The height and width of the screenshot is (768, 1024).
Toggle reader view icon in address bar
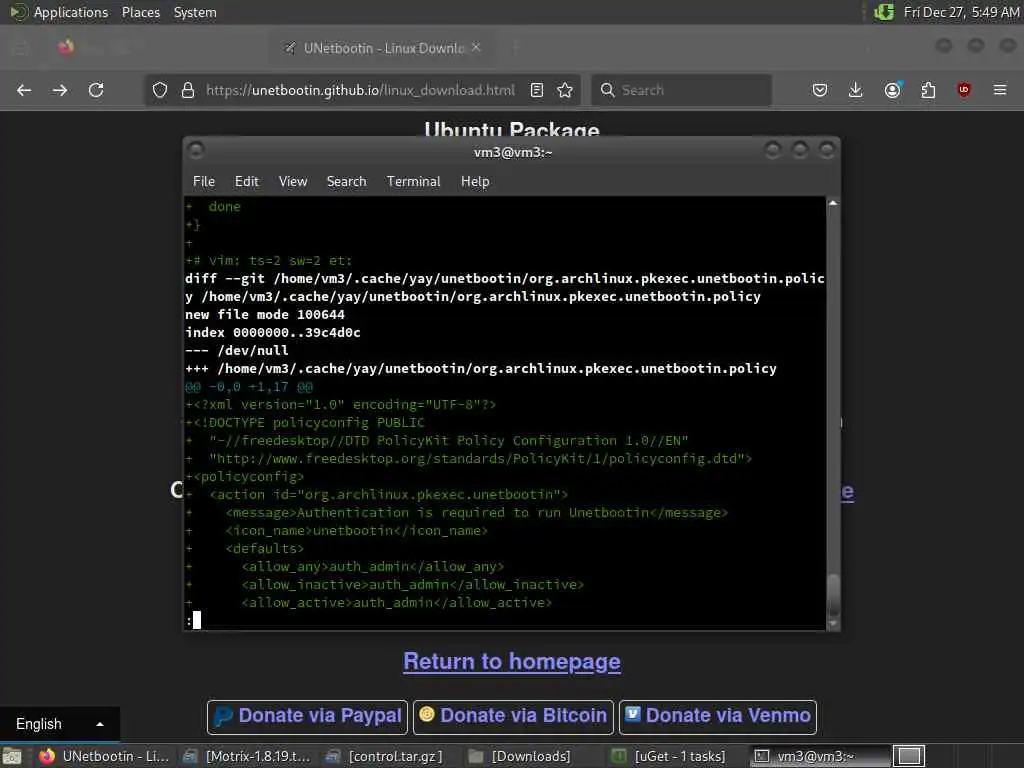[537, 90]
